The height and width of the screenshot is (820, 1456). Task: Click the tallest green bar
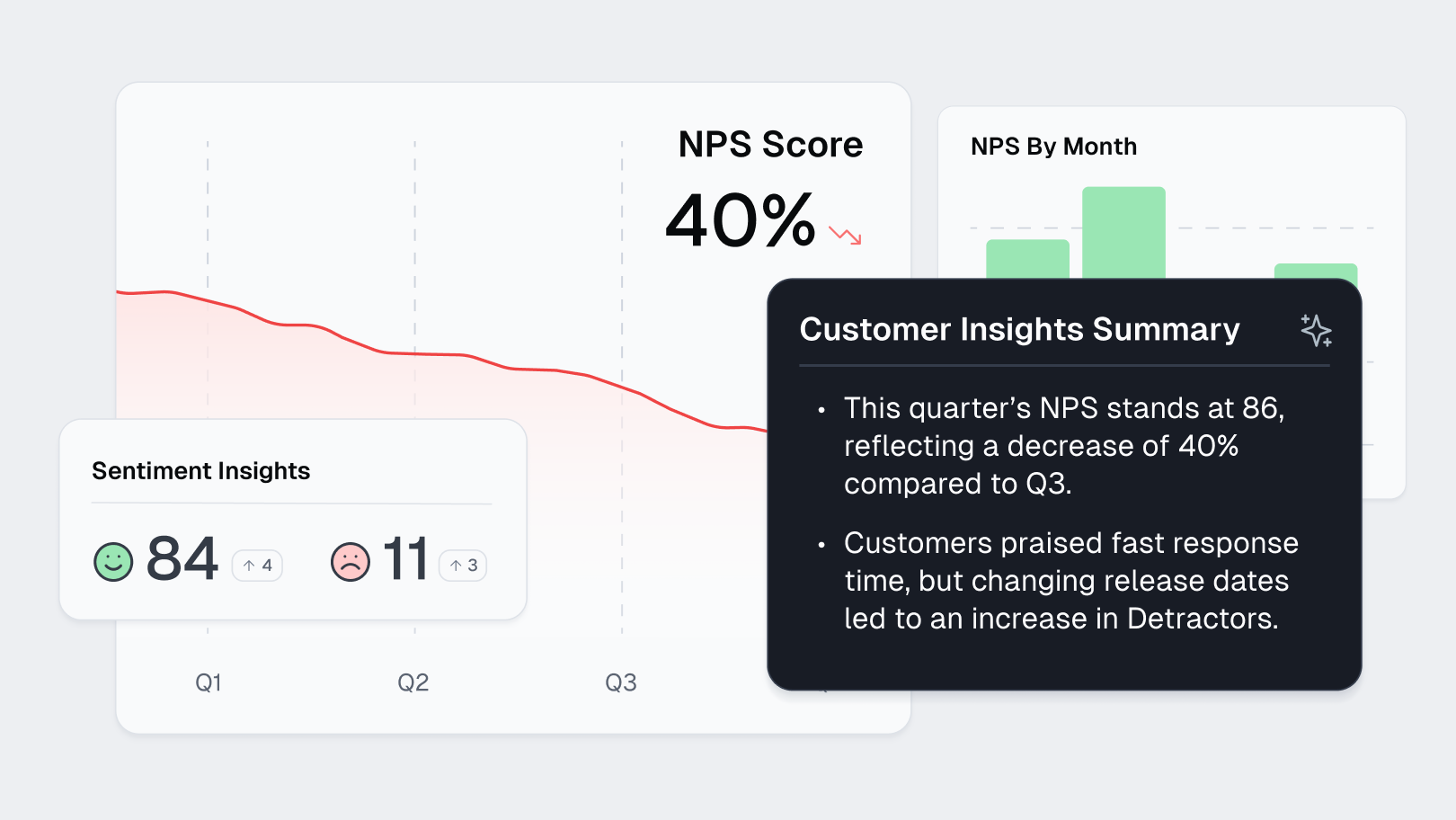pos(1123,232)
